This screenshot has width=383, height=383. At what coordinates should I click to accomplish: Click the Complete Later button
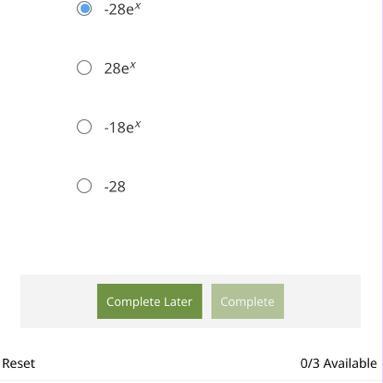pyautogui.click(x=149, y=301)
